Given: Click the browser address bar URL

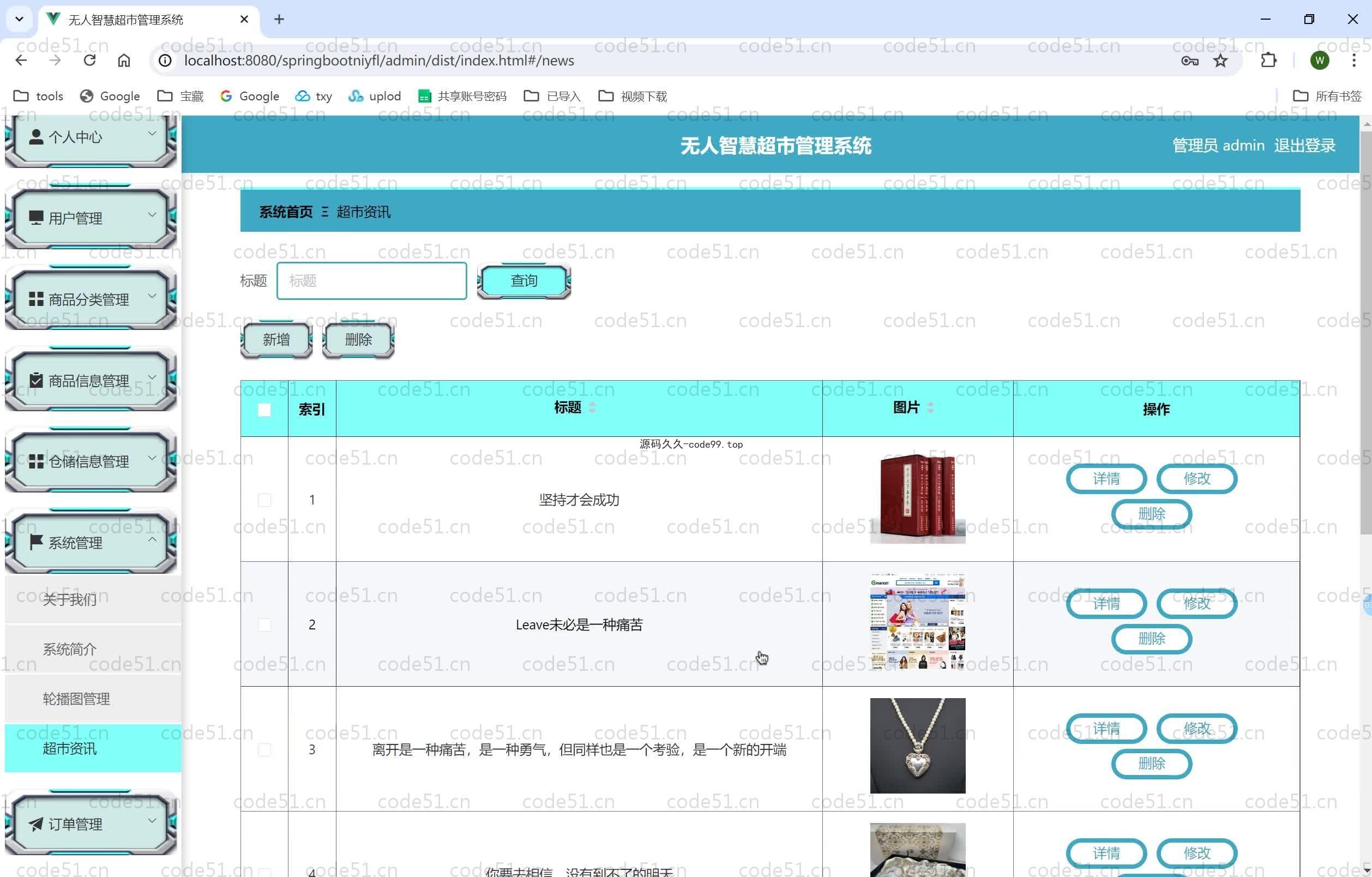Looking at the screenshot, I should click(379, 61).
